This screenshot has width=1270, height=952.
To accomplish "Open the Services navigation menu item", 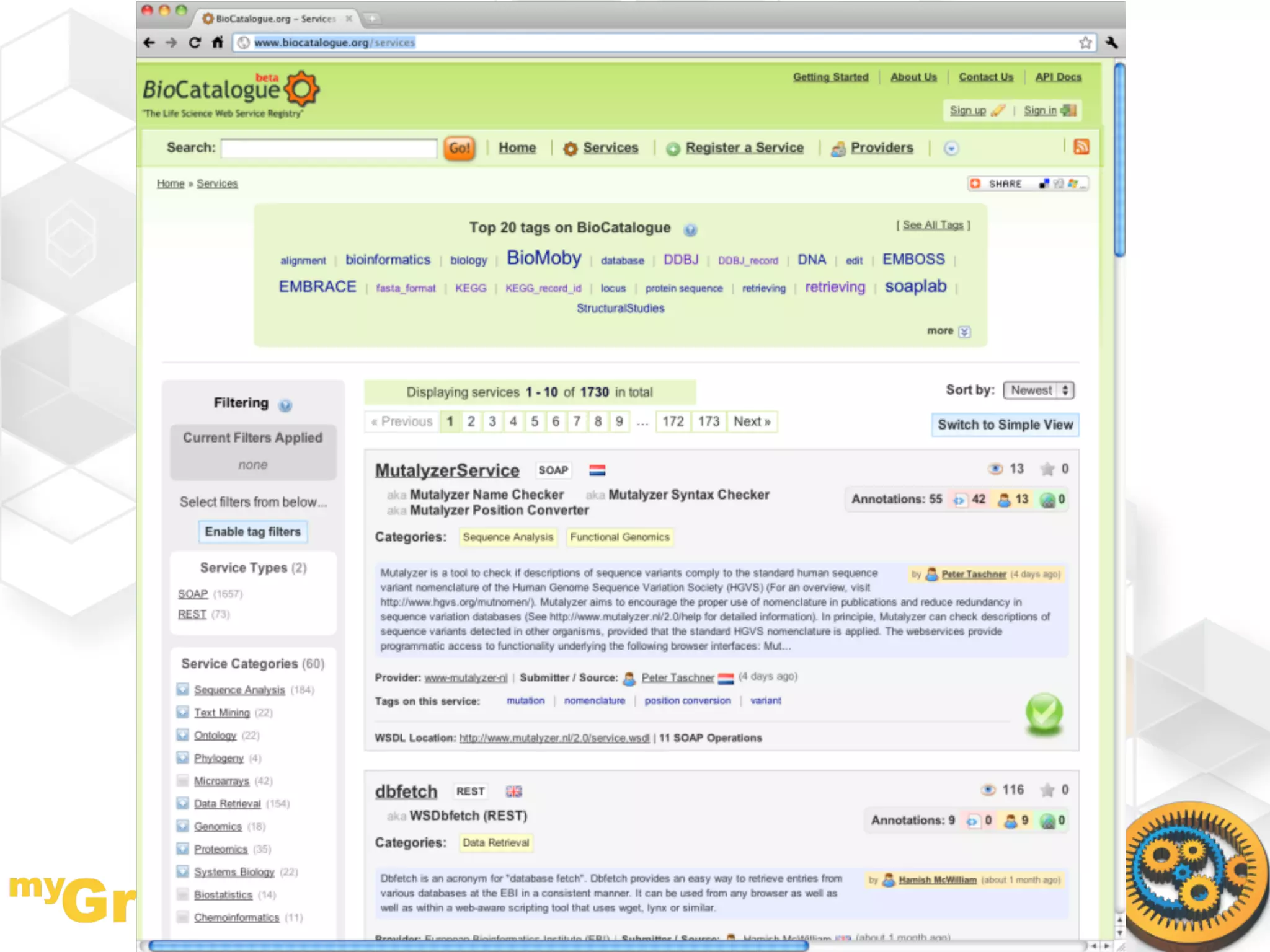I will pyautogui.click(x=610, y=148).
